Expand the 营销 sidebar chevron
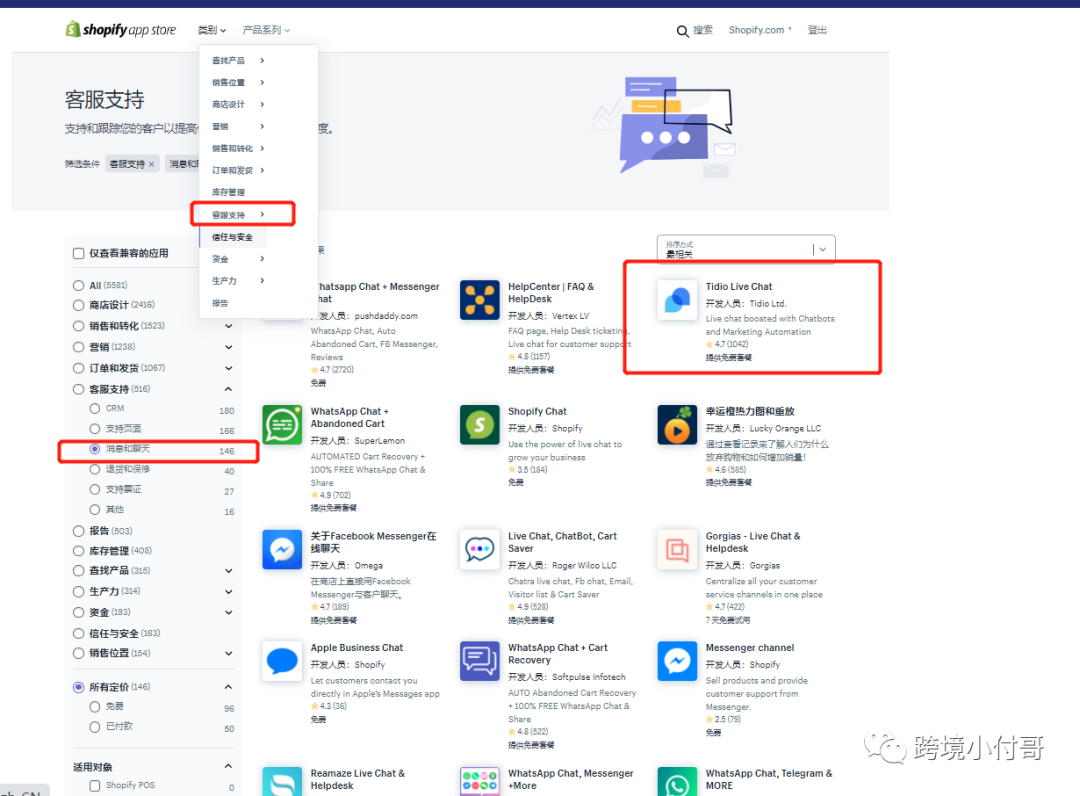This screenshot has width=1080, height=796. coord(229,347)
